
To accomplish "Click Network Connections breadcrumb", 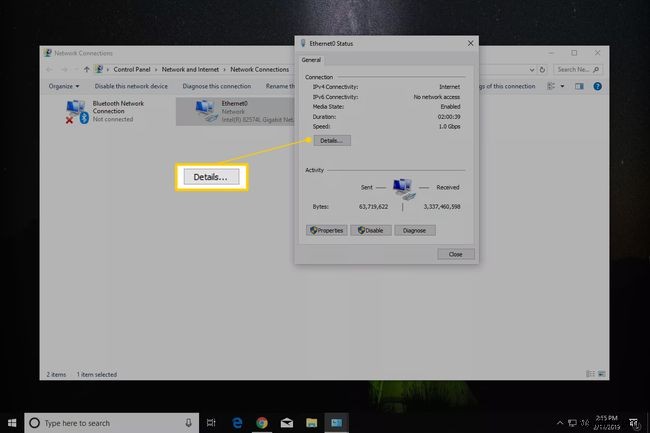I will [260, 69].
